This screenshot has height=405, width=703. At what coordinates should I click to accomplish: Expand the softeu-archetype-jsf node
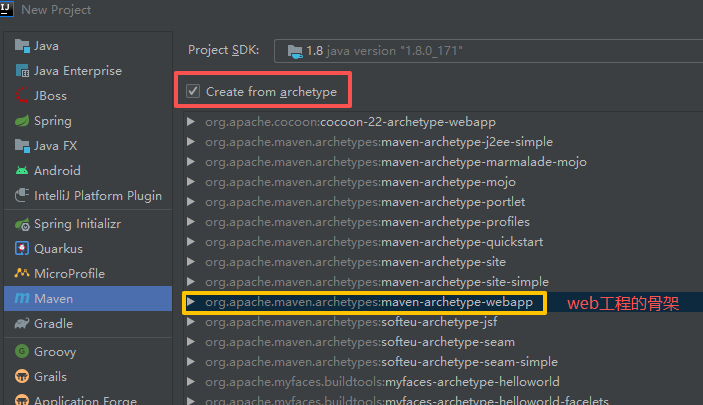coord(191,322)
